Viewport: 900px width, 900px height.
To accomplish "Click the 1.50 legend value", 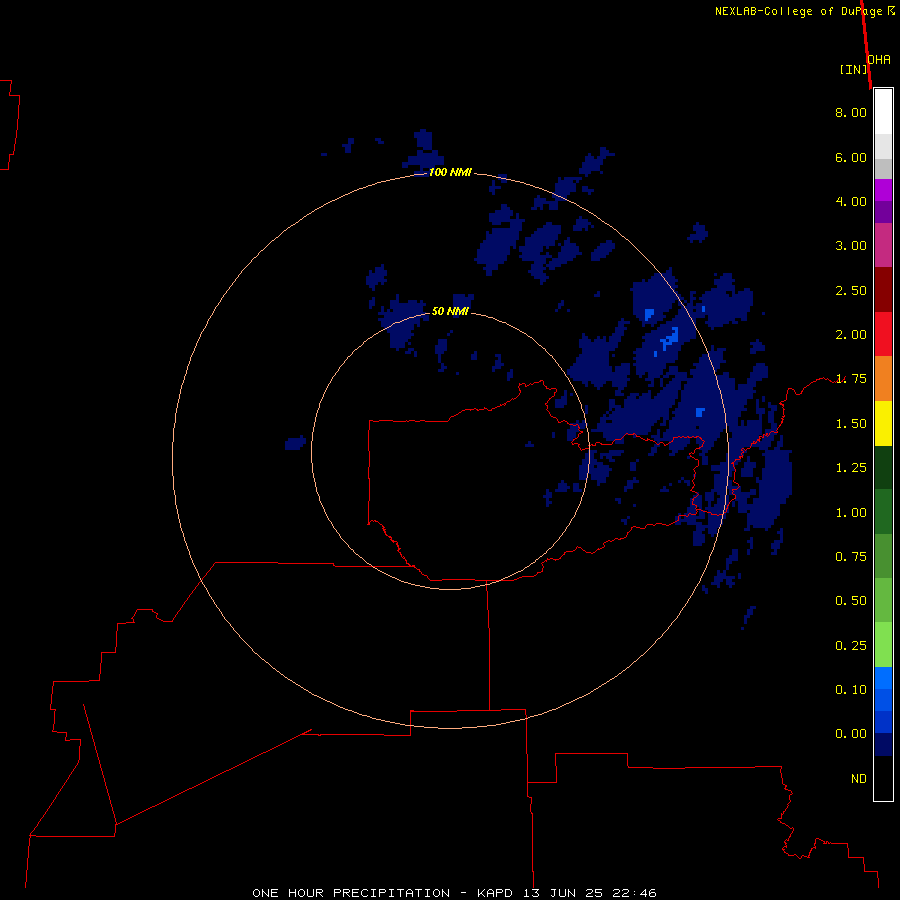I will coord(851,424).
